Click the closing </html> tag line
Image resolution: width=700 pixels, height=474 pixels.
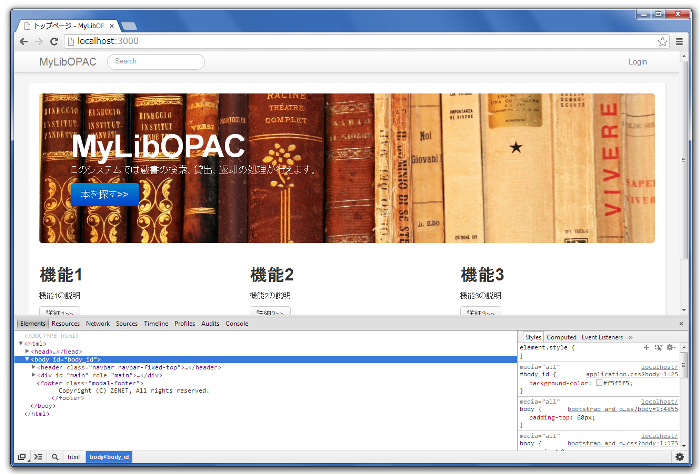pyautogui.click(x=37, y=414)
